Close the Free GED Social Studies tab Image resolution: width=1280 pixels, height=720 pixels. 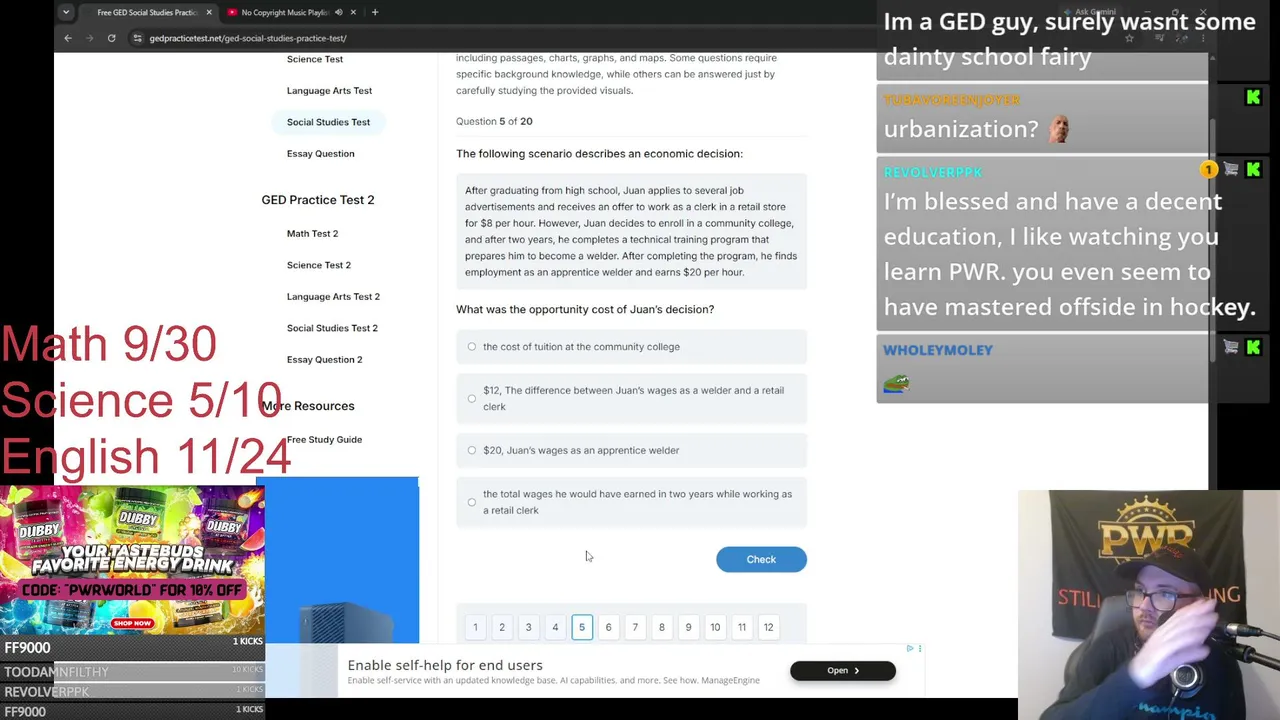coord(209,12)
